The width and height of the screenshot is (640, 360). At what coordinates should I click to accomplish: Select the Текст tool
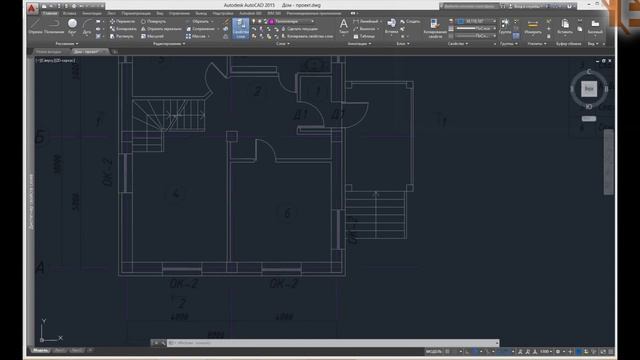[344, 27]
